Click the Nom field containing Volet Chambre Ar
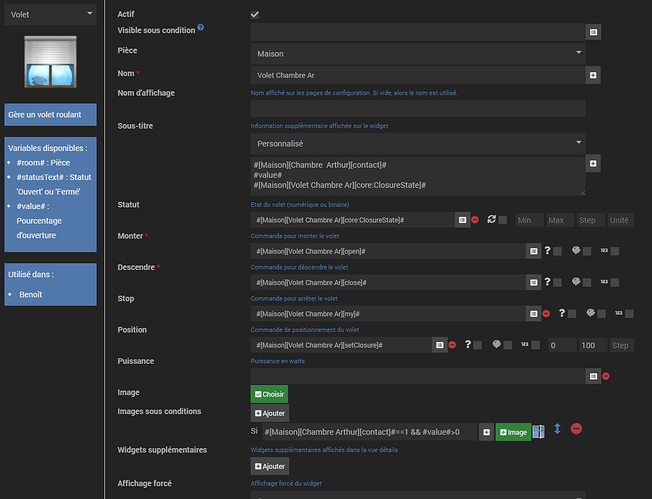 [418, 75]
